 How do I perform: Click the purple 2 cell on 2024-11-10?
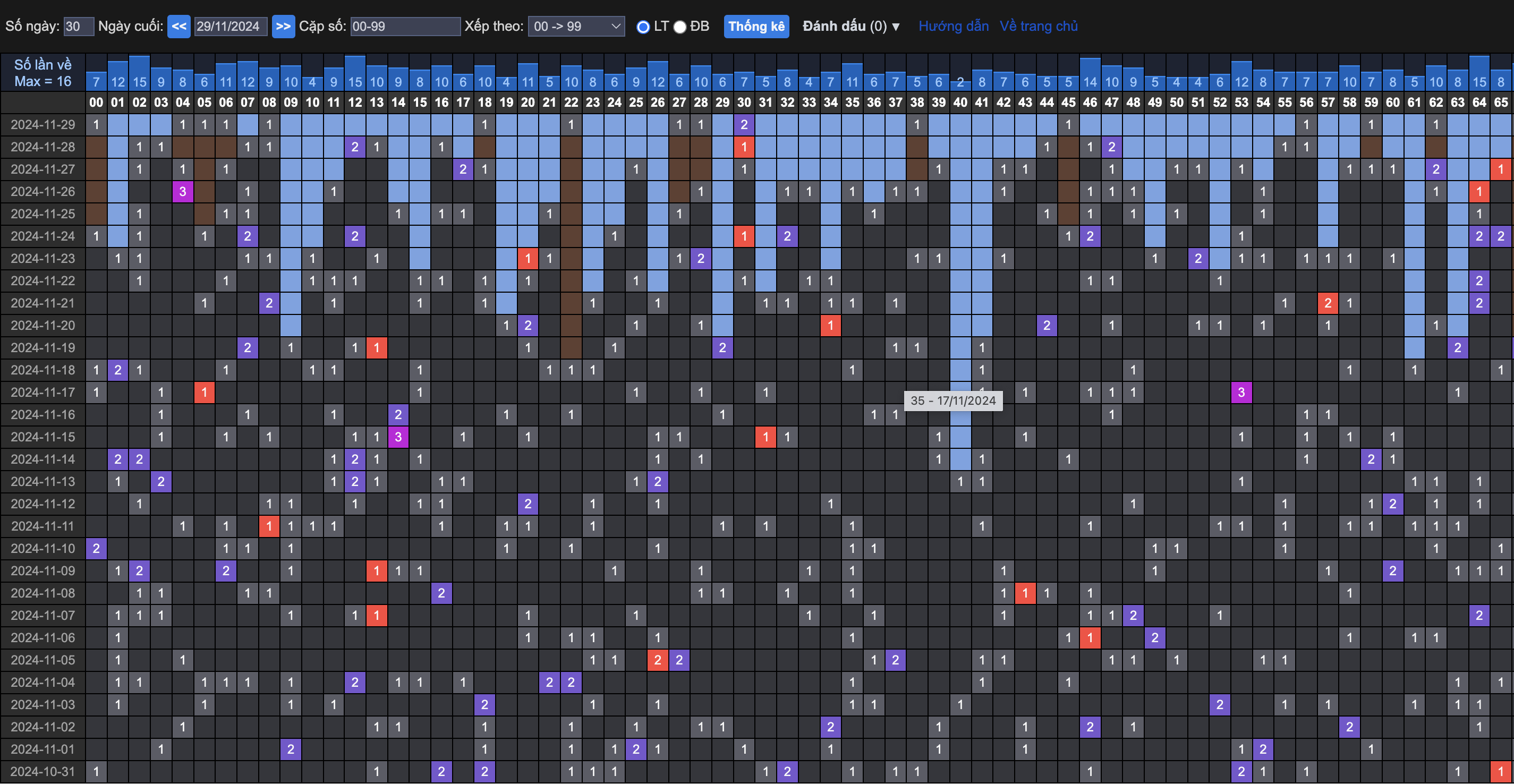[x=96, y=548]
